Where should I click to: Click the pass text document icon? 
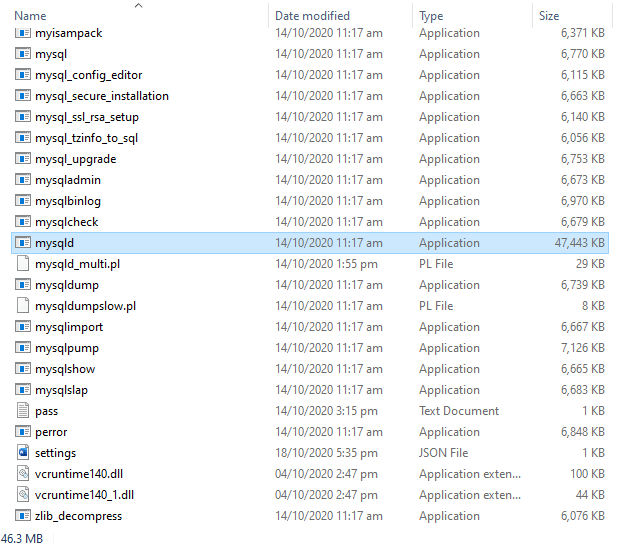coord(23,410)
